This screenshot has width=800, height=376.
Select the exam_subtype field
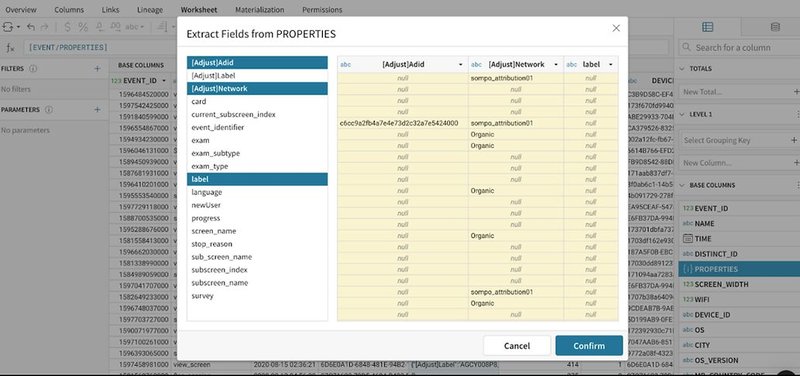click(x=257, y=154)
